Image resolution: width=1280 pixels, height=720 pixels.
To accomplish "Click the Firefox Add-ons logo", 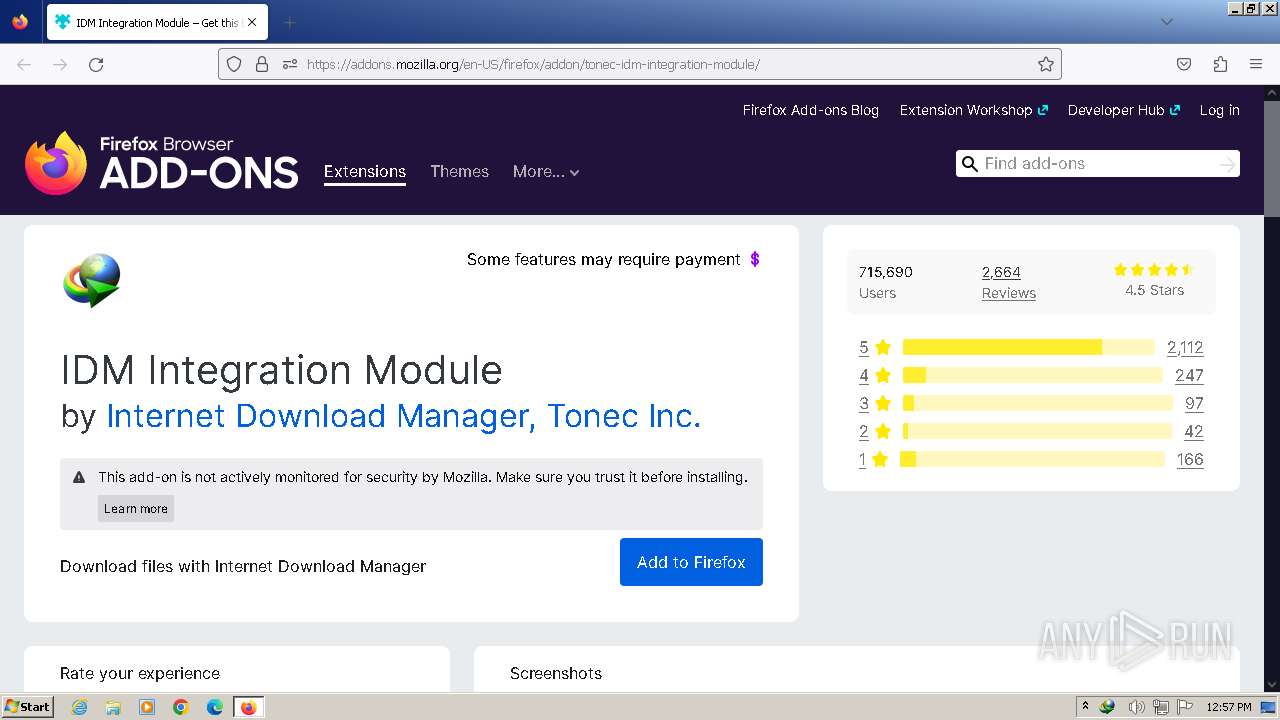I will (x=162, y=163).
